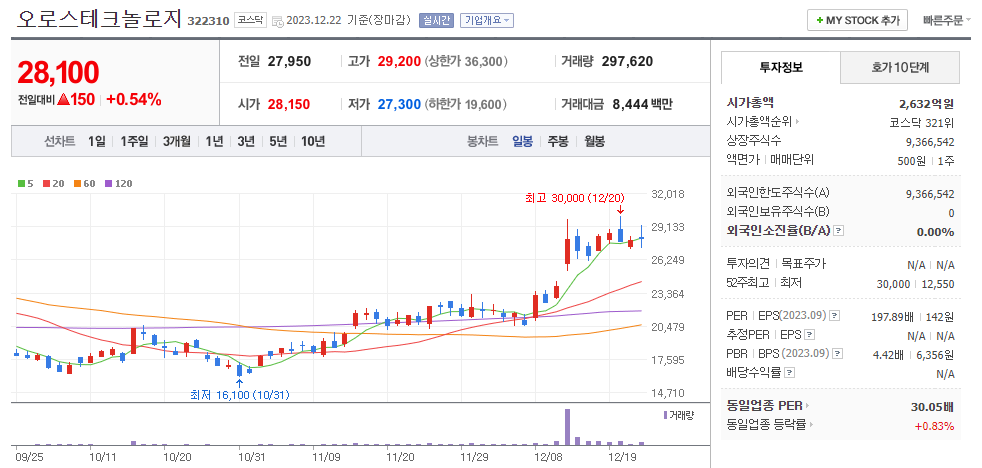
Task: Click the 상장주식수 value 9,366,542
Action: tap(930, 142)
